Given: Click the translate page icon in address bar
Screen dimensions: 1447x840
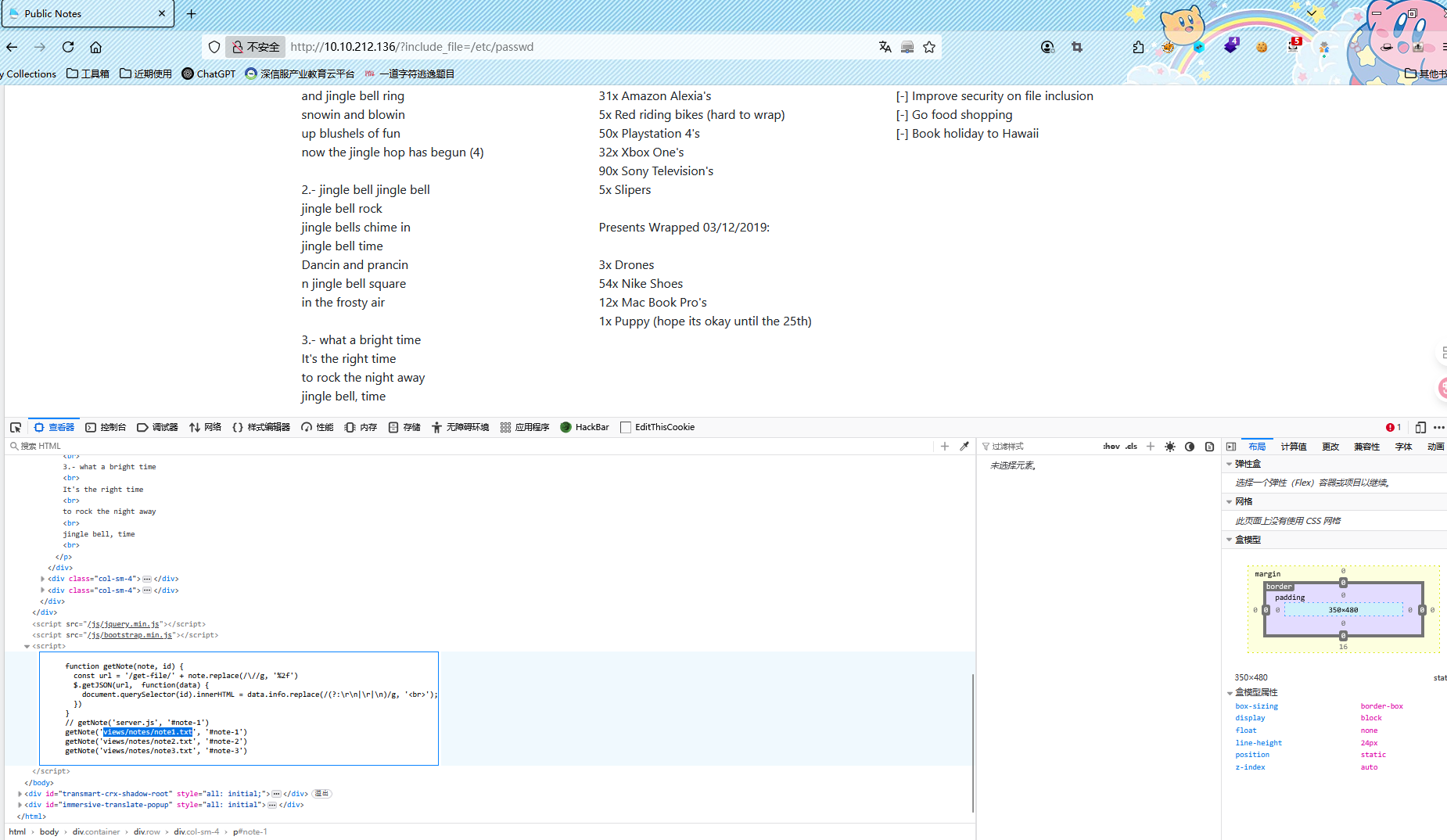Looking at the screenshot, I should pos(885,47).
